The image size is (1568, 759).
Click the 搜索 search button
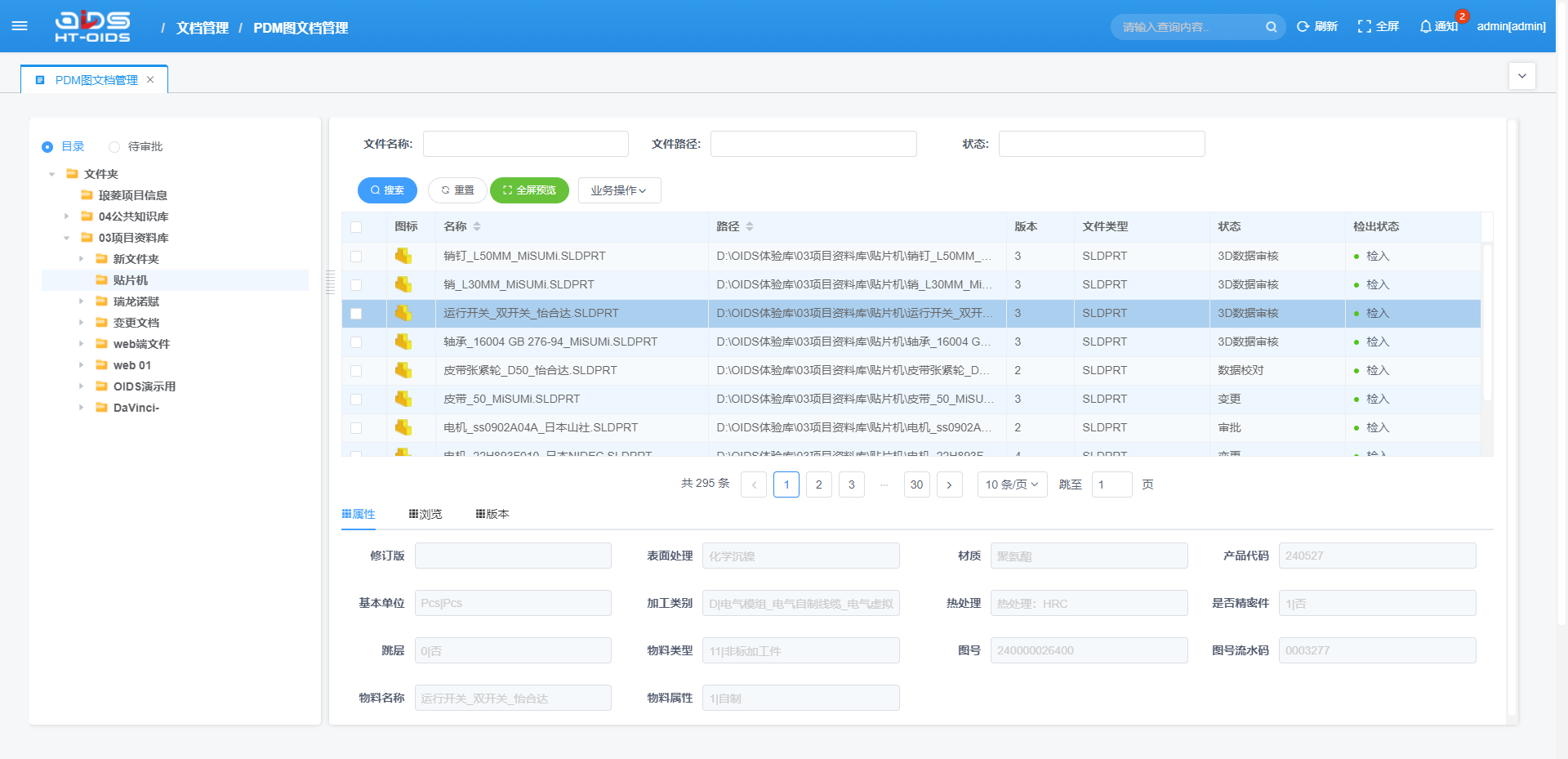click(387, 190)
